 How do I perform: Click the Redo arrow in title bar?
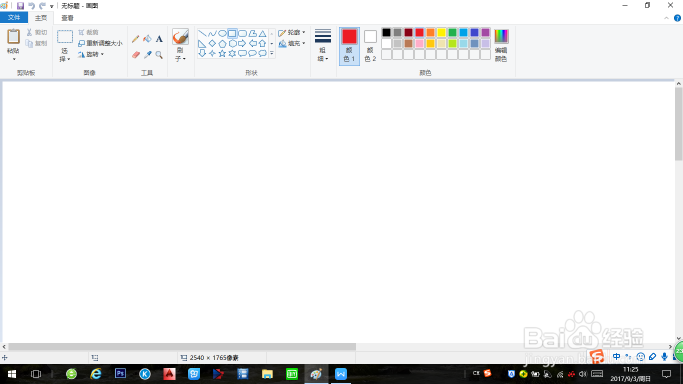[x=42, y=6]
